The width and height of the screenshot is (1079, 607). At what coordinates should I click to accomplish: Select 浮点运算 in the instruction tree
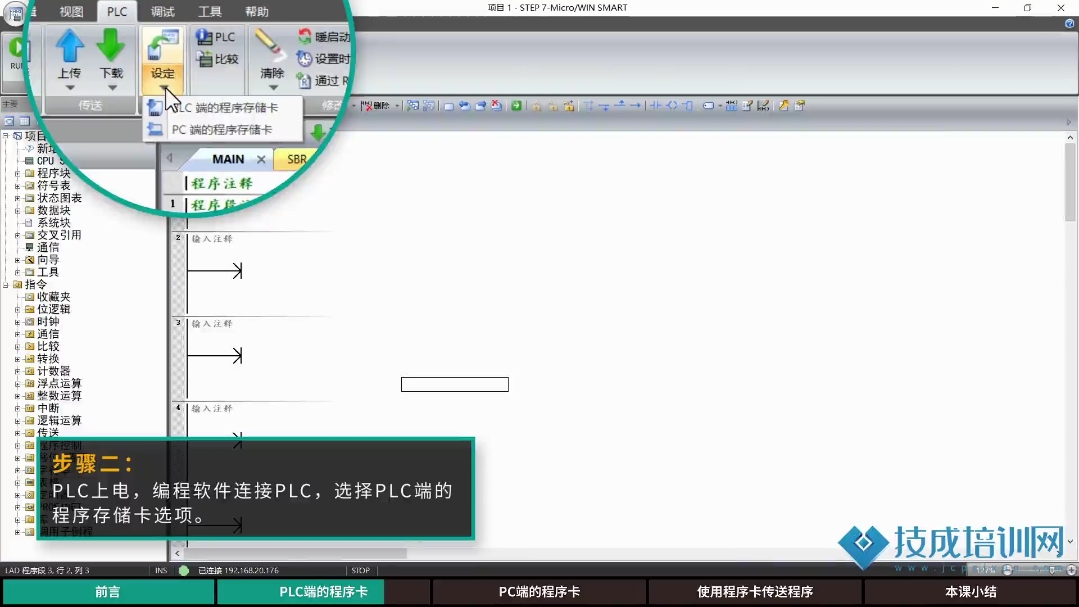(x=59, y=384)
